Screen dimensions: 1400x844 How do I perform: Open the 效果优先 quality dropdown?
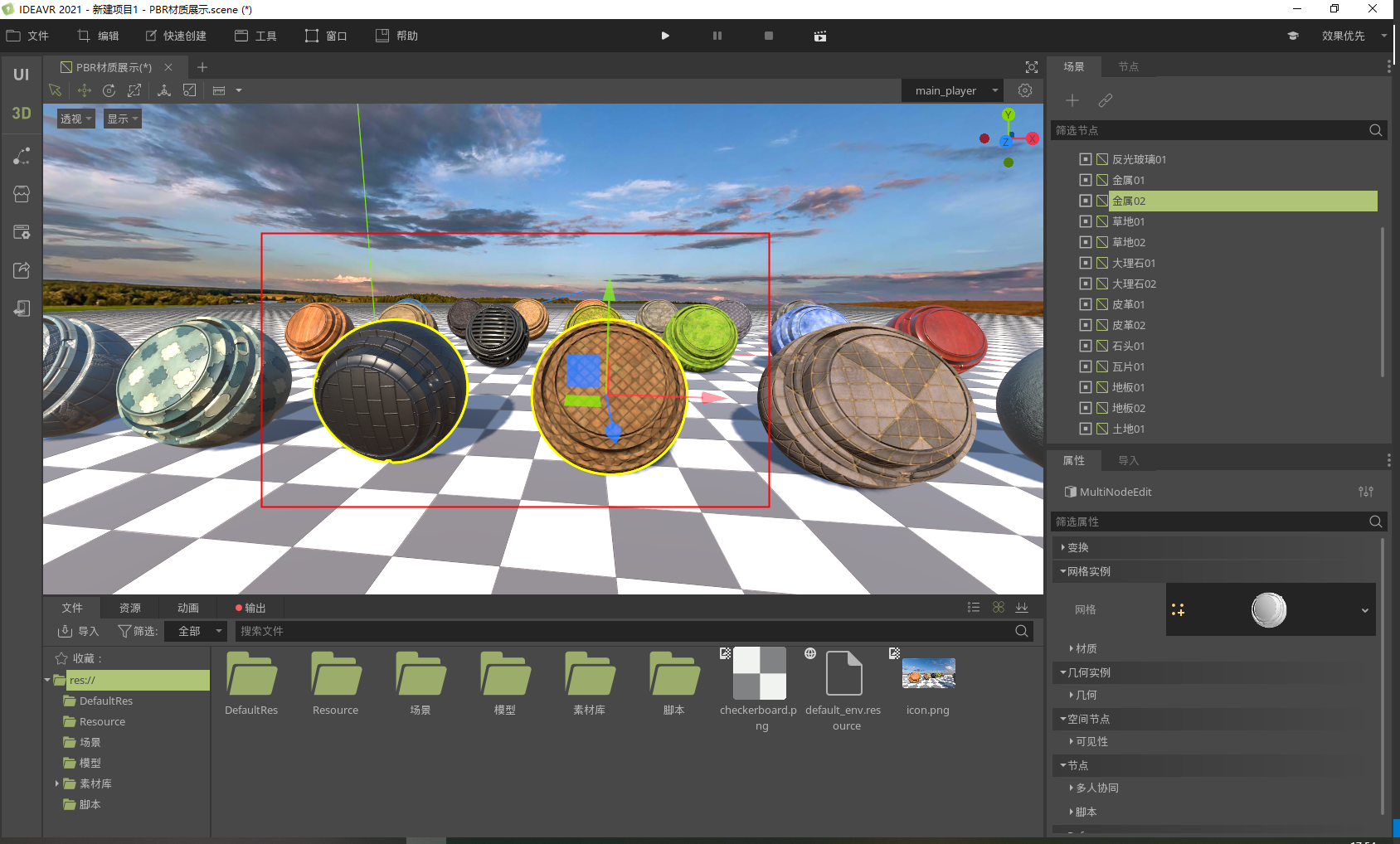tap(1352, 36)
